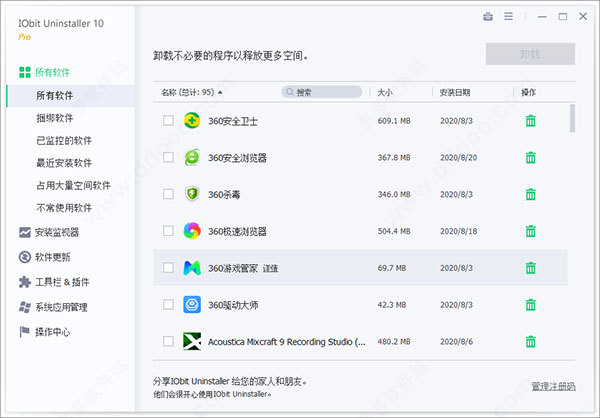The width and height of the screenshot is (600, 418).
Task: Click Acoustica Mixcraft 9 Recording Studio name
Action: tap(287, 342)
